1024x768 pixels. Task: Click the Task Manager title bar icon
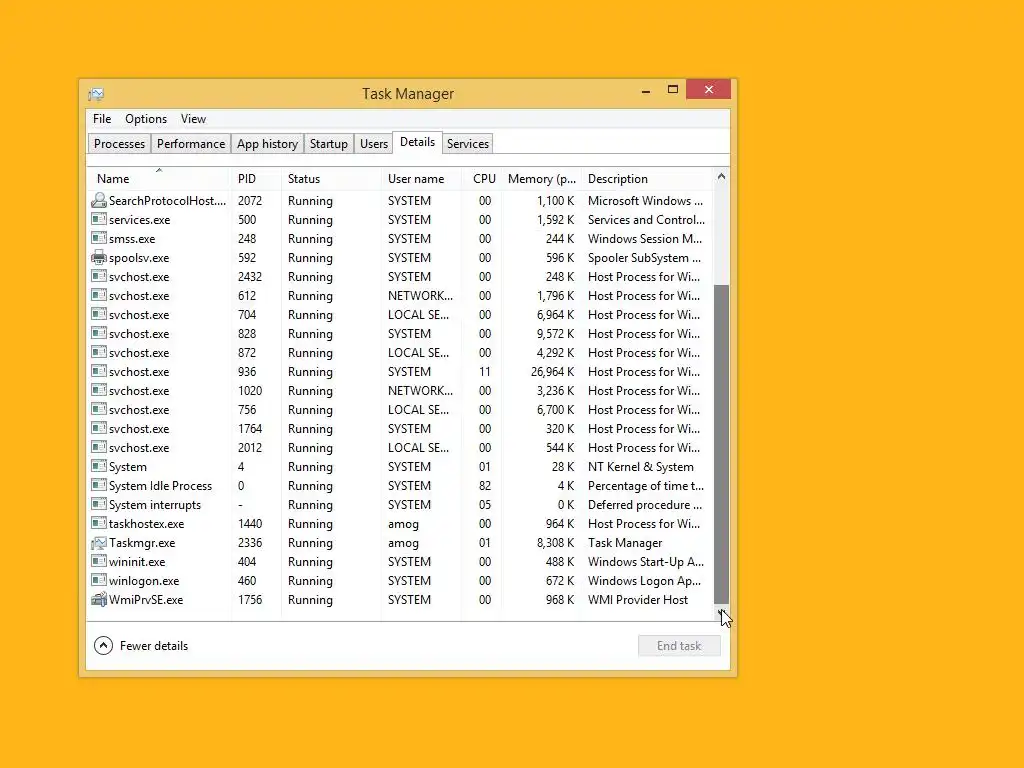click(x=97, y=94)
